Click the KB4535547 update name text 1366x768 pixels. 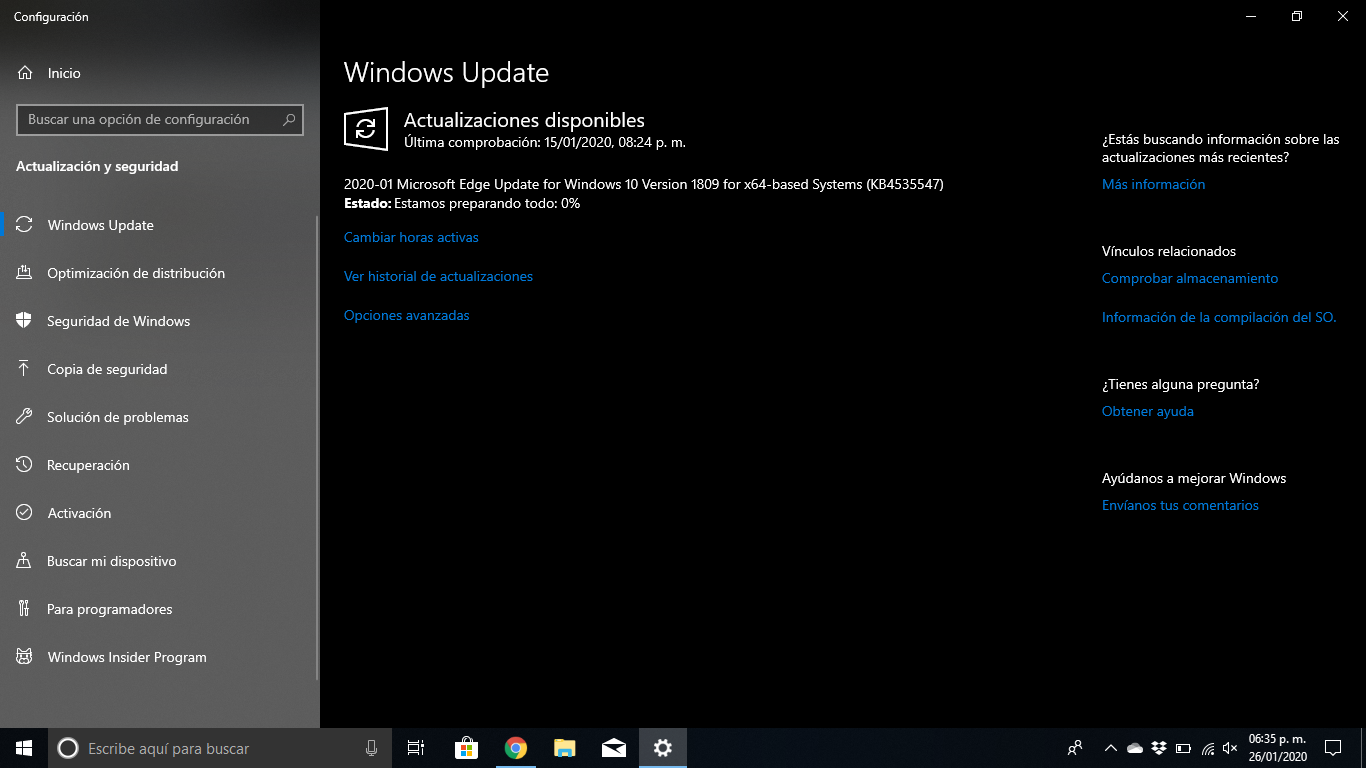tap(644, 184)
